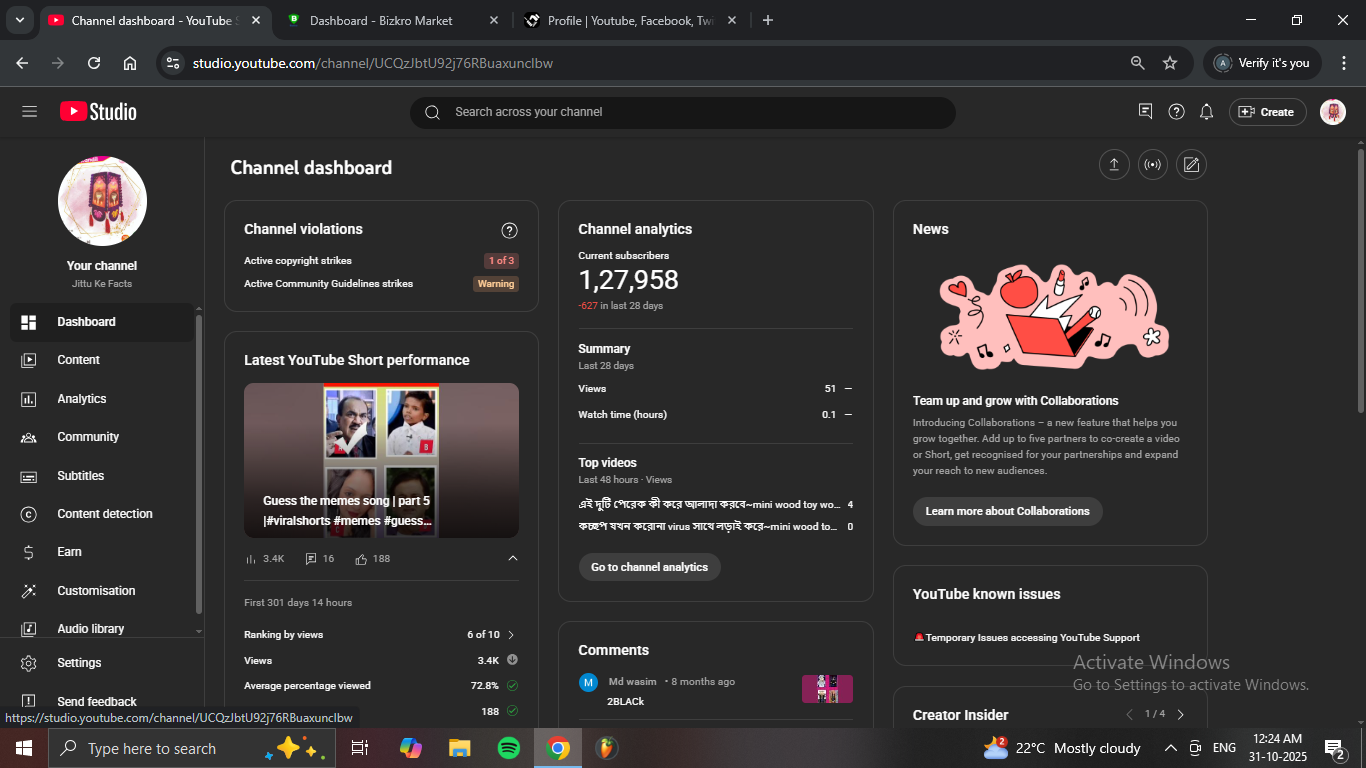Screen dimensions: 1366x768
Task: Click the upload videos icon
Action: coord(1114,165)
